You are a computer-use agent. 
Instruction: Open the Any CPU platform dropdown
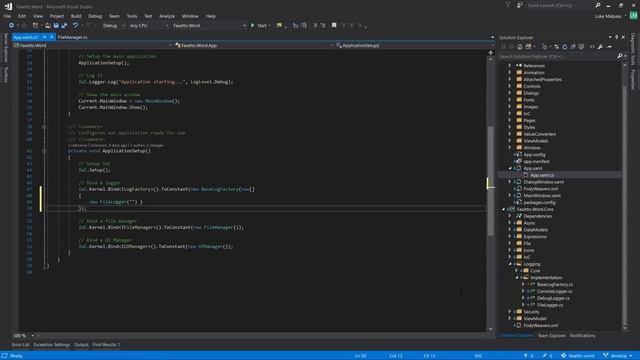click(148, 26)
